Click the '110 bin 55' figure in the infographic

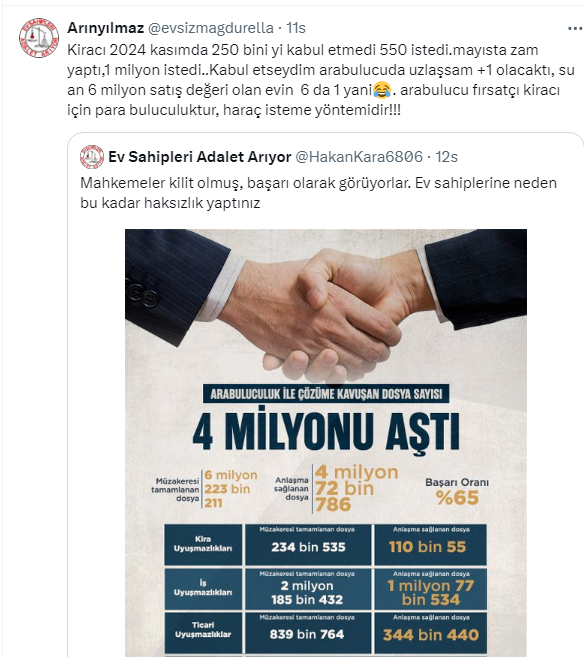(x=427, y=547)
